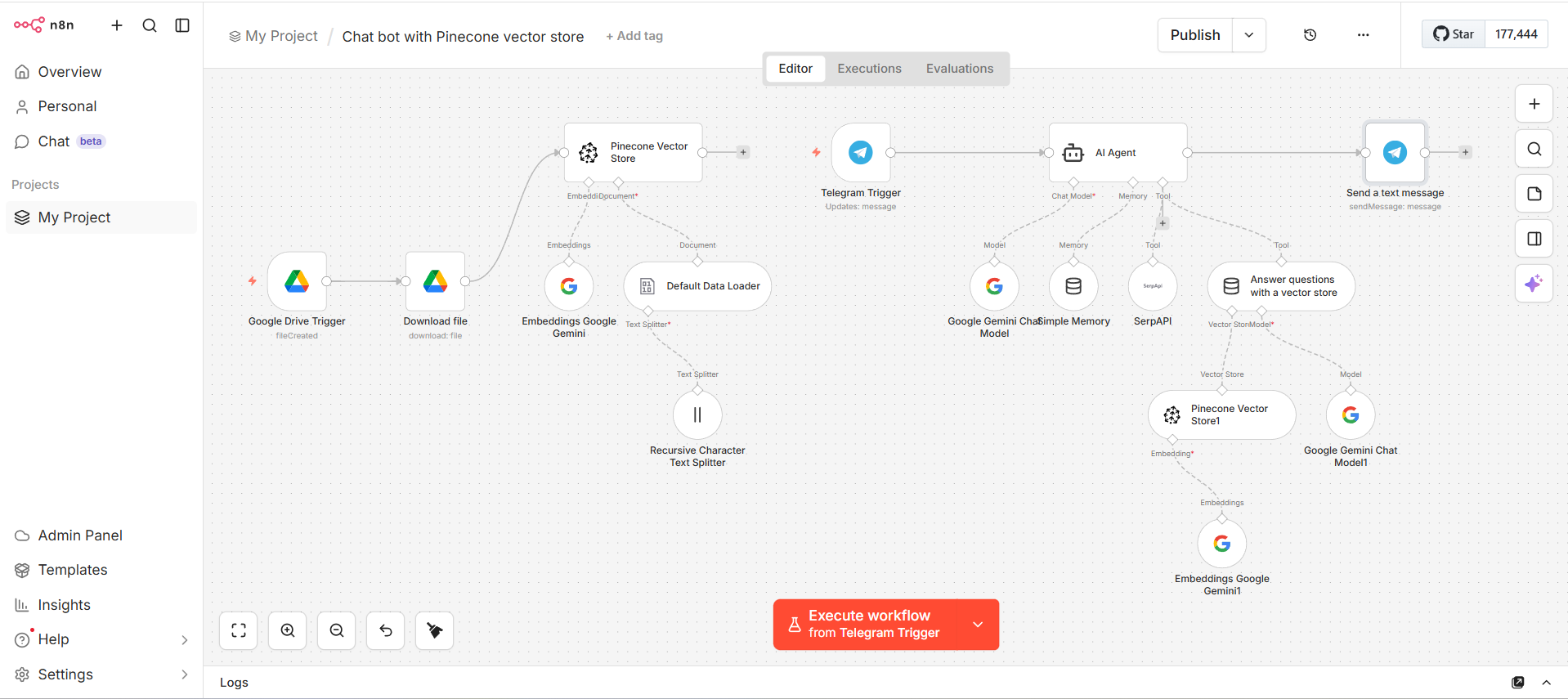
Task: Toggle the right side panel layout icon
Action: (1534, 239)
